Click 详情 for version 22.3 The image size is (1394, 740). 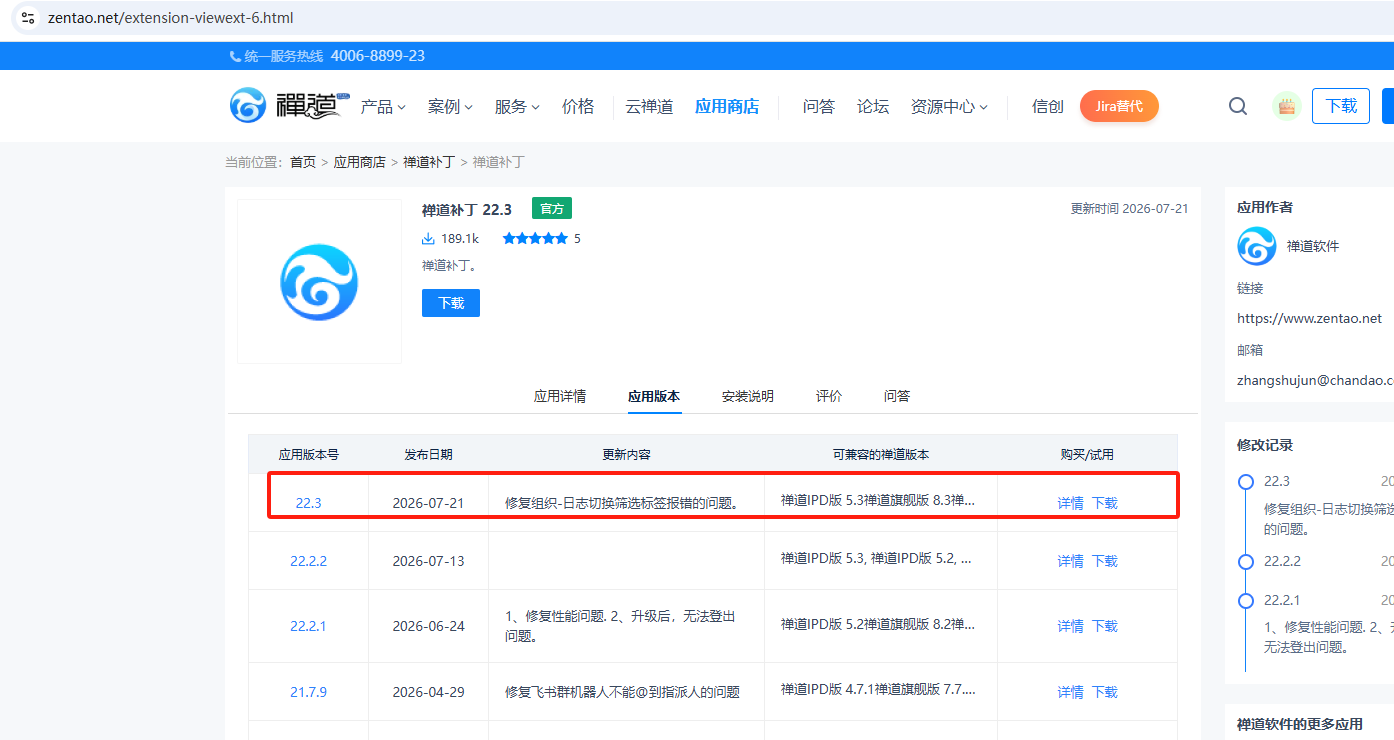[x=1071, y=503]
